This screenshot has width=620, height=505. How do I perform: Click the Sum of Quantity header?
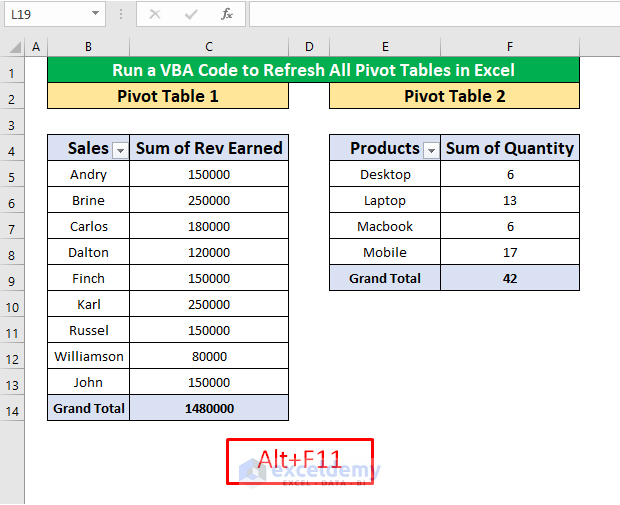pyautogui.click(x=510, y=148)
